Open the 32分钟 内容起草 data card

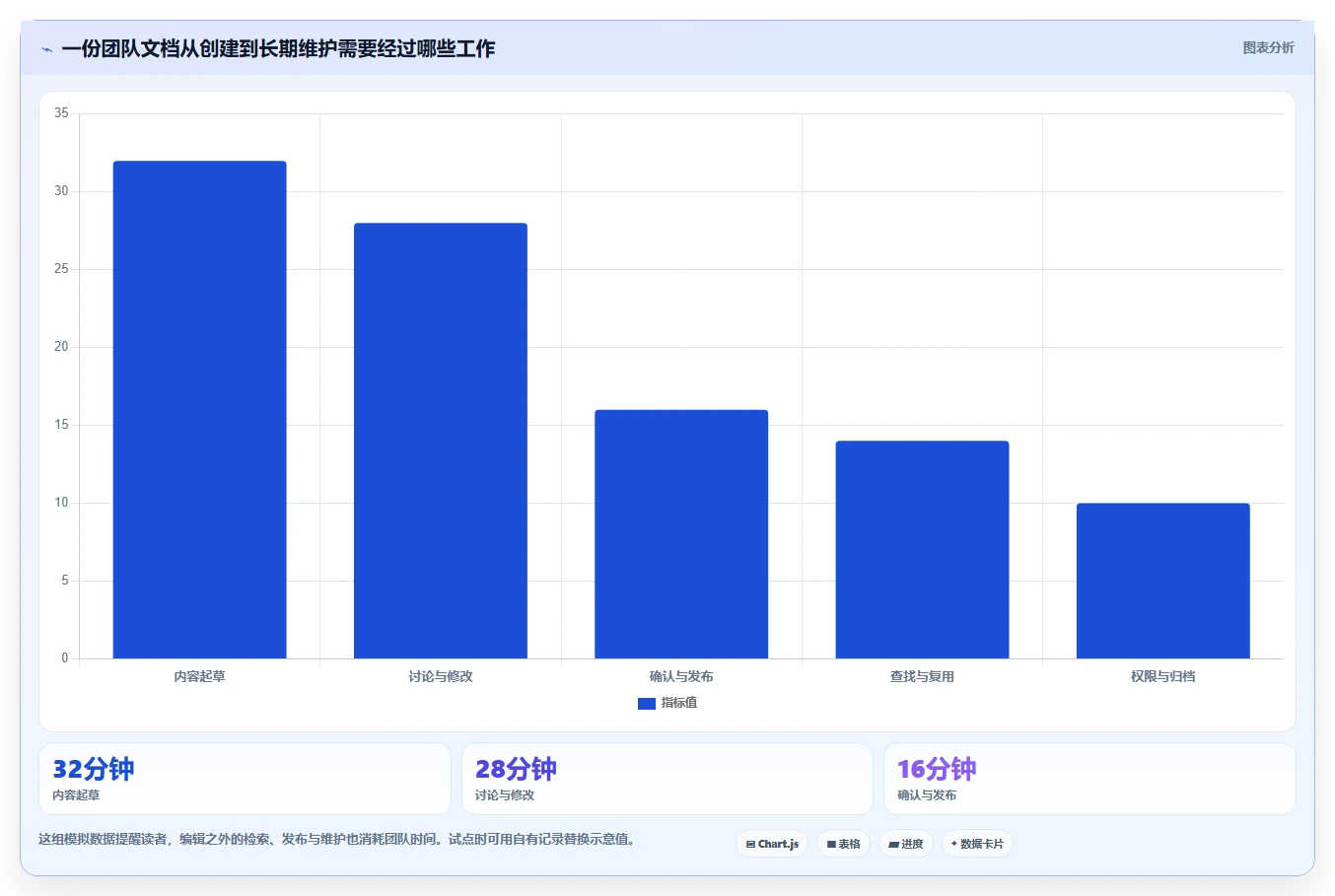245,779
